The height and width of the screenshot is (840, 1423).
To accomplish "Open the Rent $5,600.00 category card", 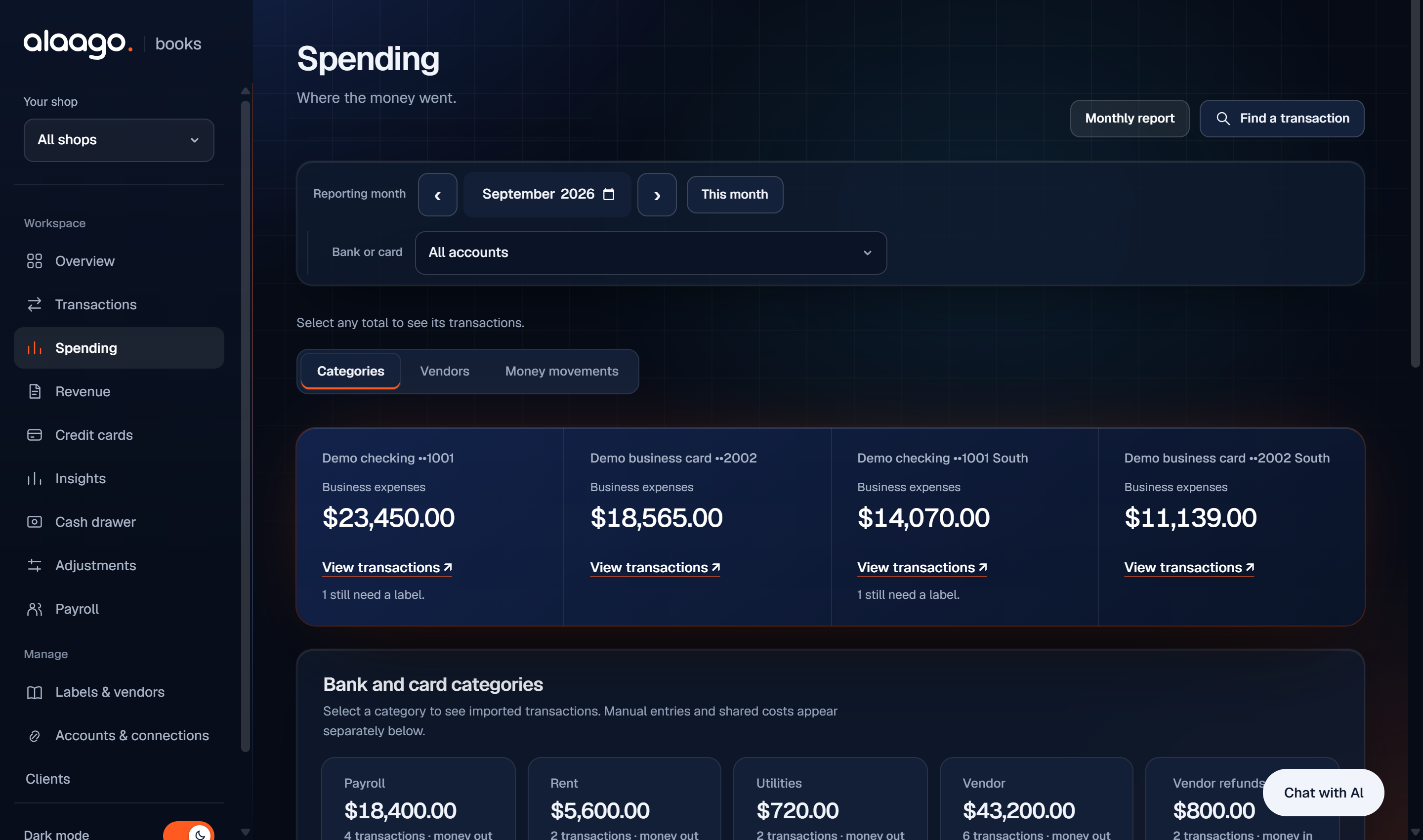I will click(625, 798).
